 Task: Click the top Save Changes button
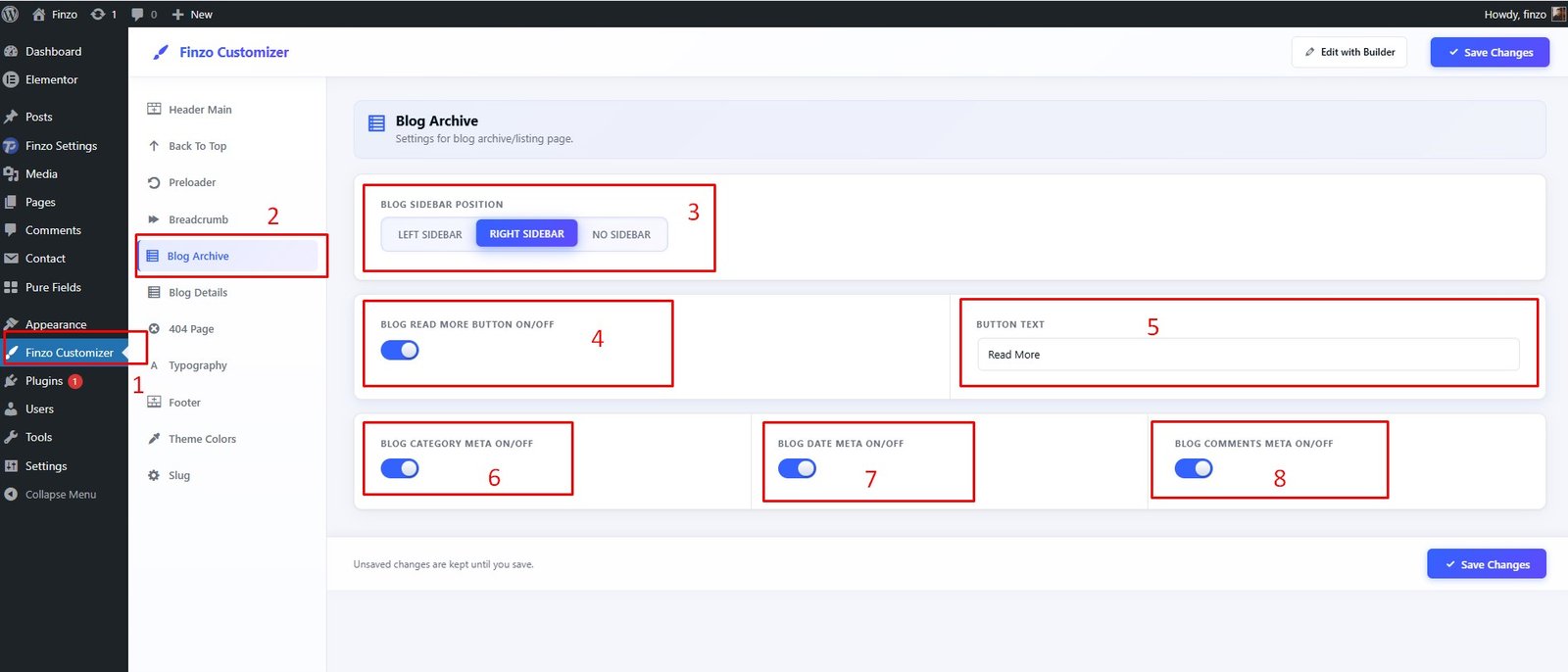click(1490, 52)
